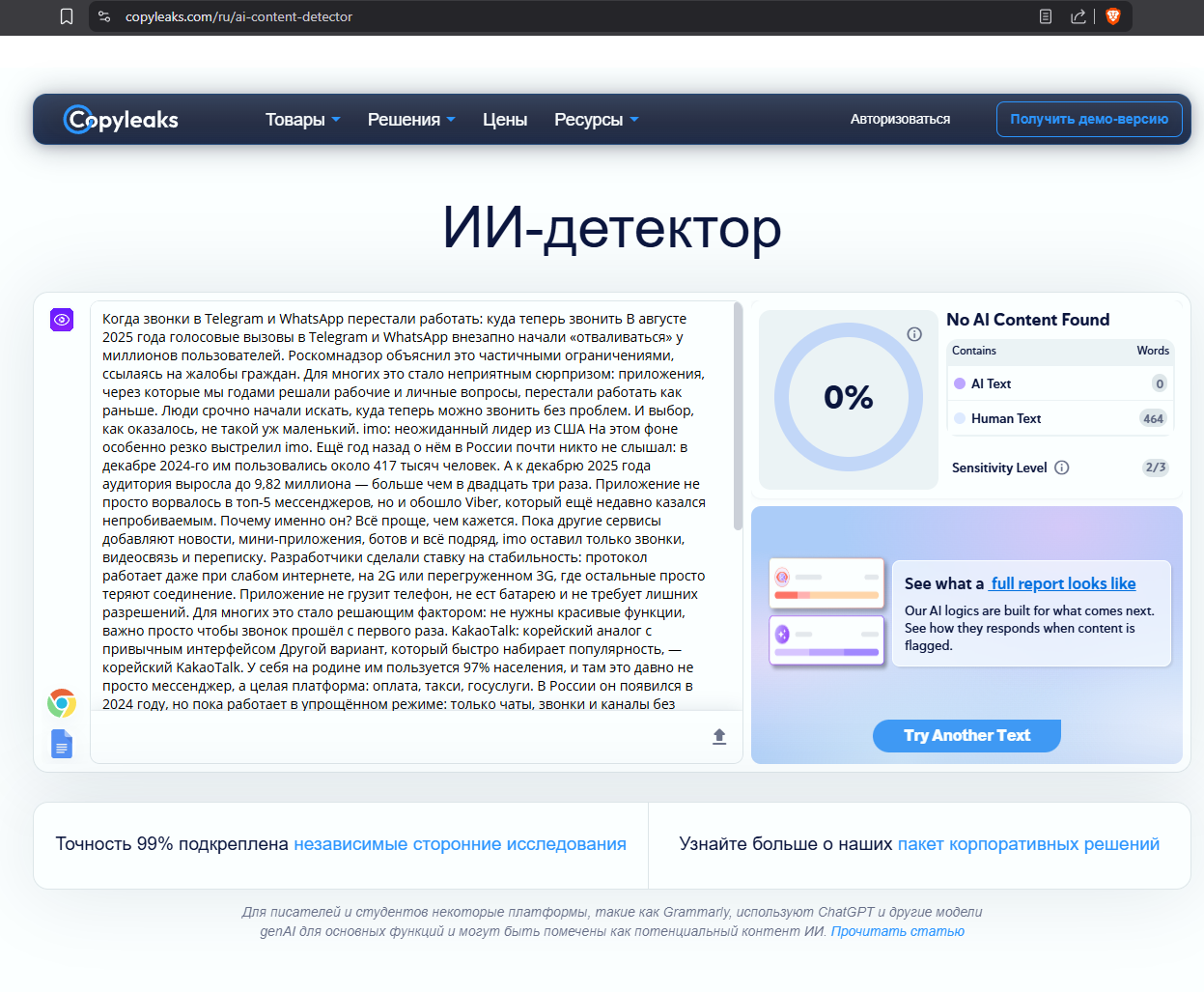Click the Sensitivity Level info icon
This screenshot has width=1204, height=992.
(x=1062, y=468)
